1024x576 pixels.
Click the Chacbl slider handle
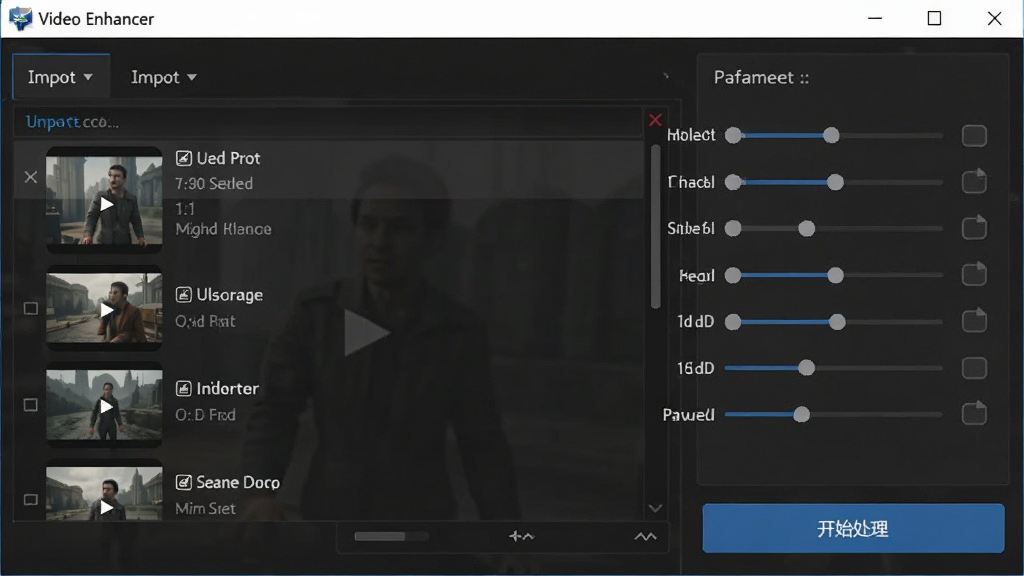pos(835,182)
